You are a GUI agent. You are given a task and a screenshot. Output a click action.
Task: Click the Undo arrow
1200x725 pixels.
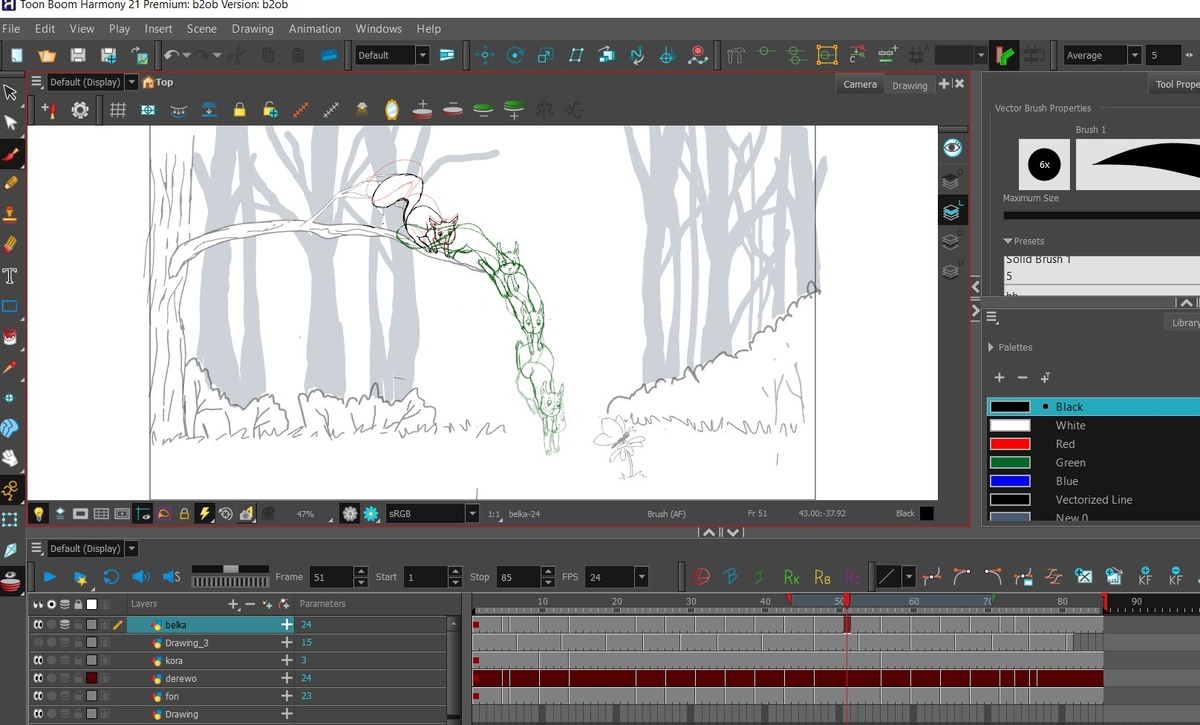pos(172,56)
